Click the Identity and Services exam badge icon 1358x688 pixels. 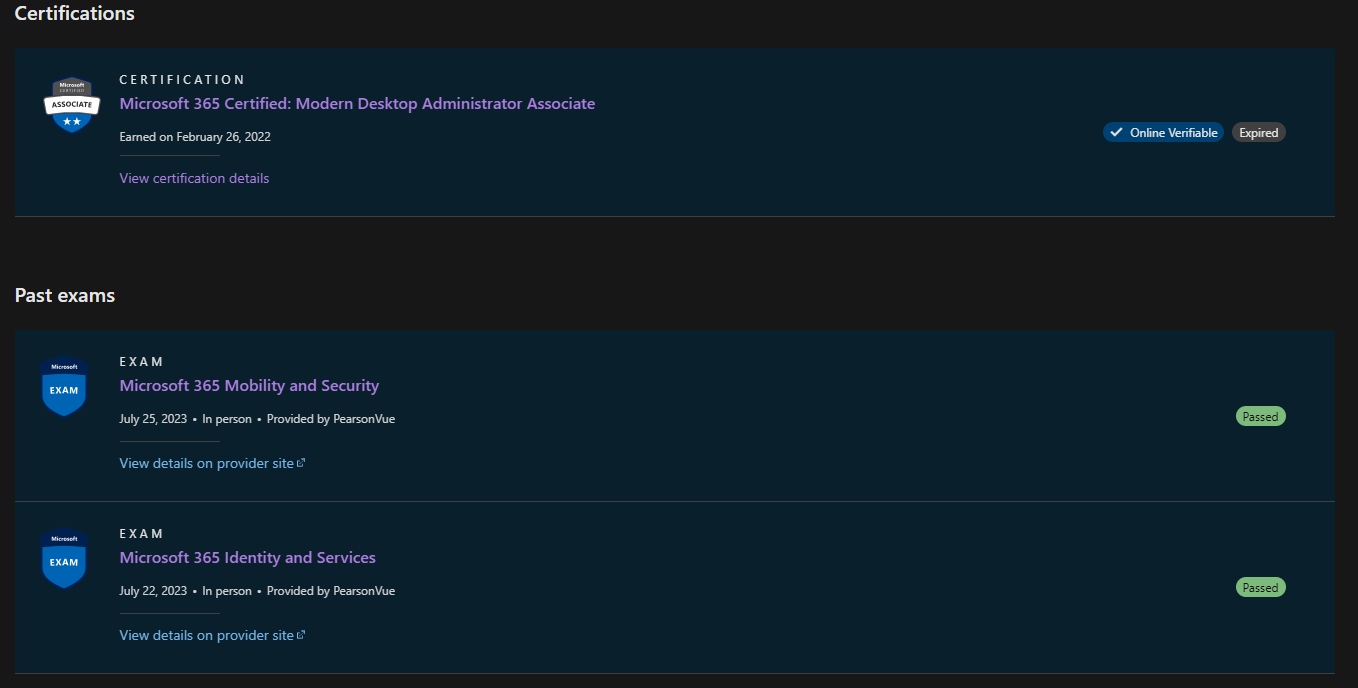[64, 558]
